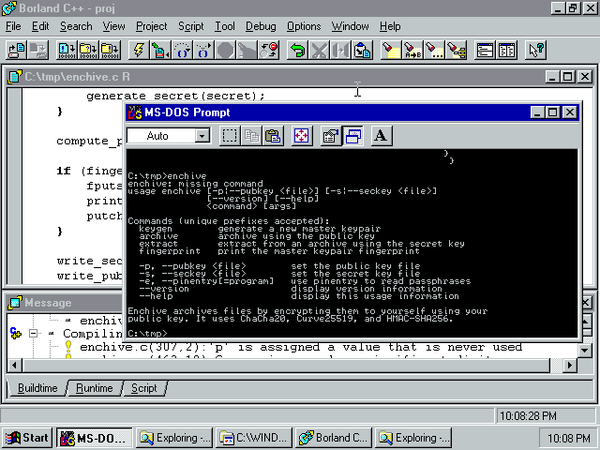
Task: Click the Windows Start button
Action: pyautogui.click(x=27, y=438)
